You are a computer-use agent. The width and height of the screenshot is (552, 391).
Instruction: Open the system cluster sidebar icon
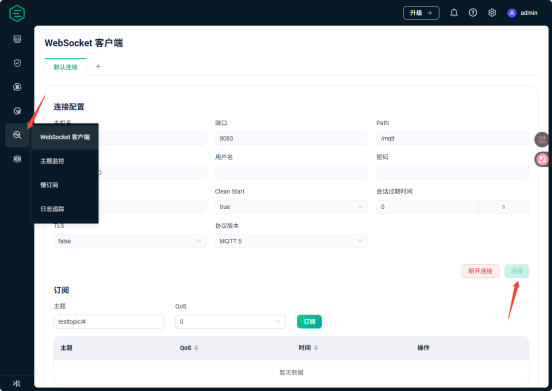point(17,159)
